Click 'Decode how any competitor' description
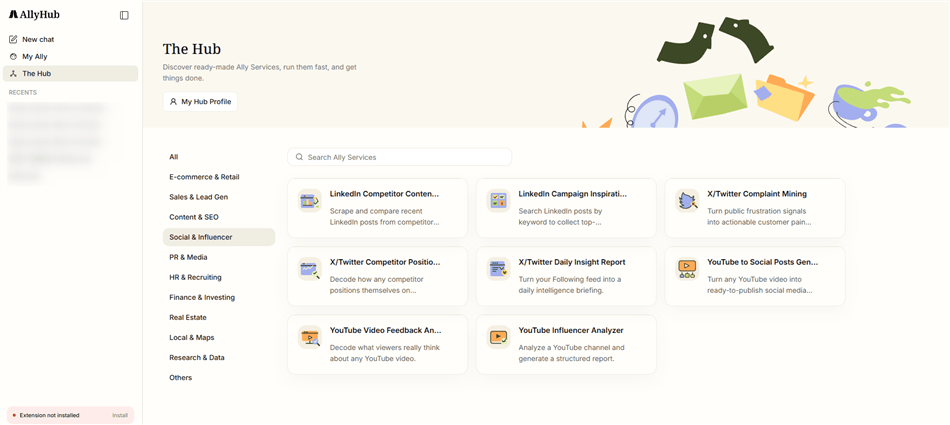950x425 pixels. click(x=376, y=279)
